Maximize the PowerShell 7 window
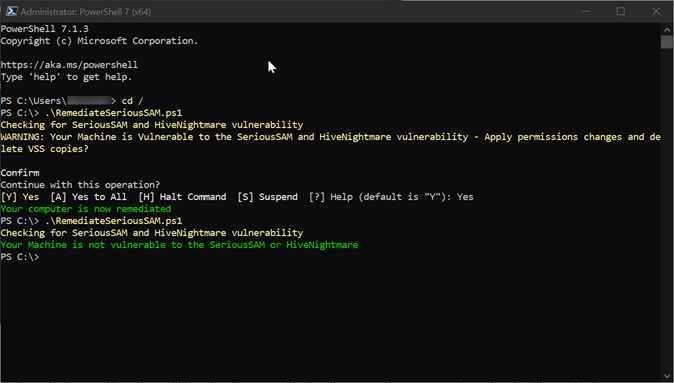 (x=621, y=12)
